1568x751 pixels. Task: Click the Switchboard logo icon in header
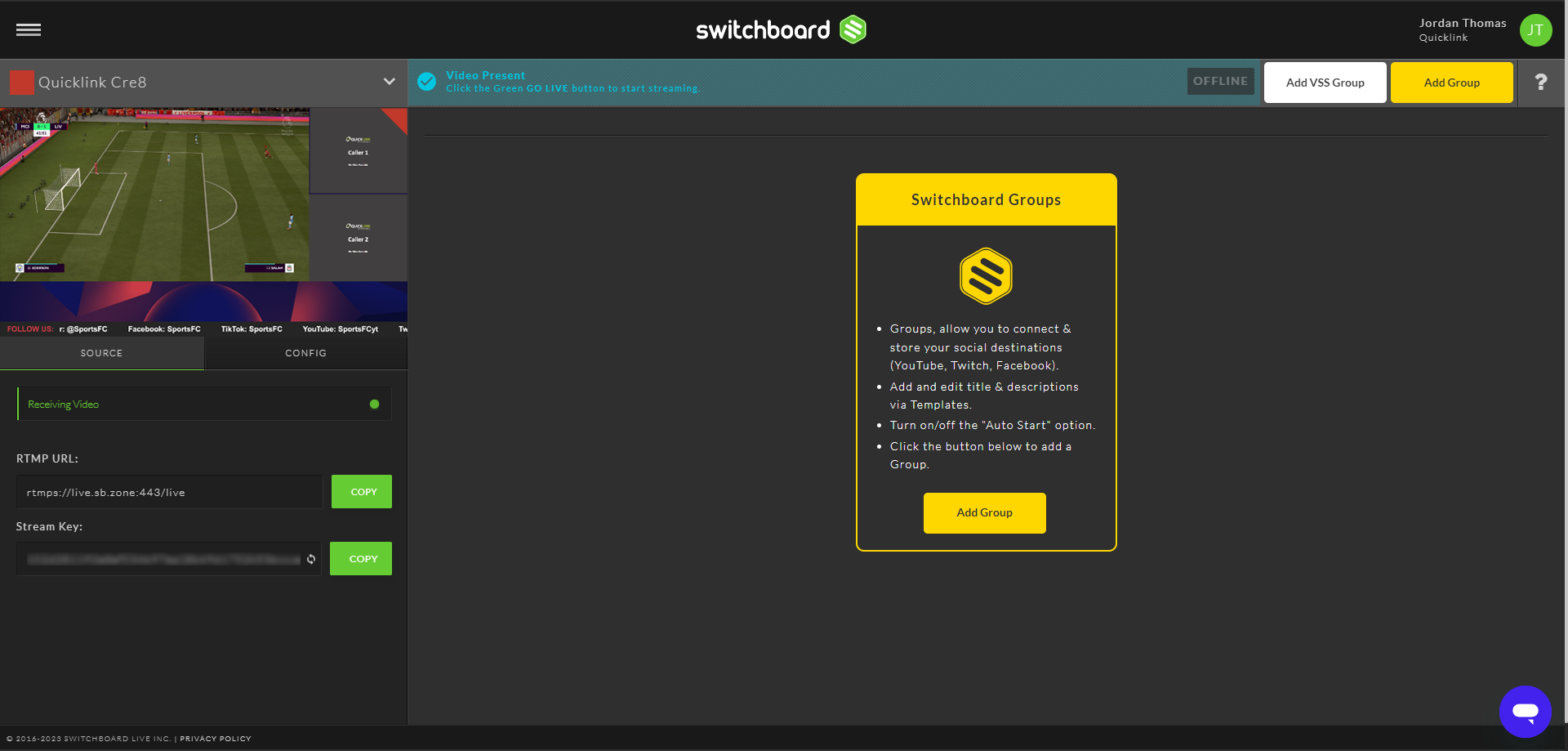(x=853, y=29)
